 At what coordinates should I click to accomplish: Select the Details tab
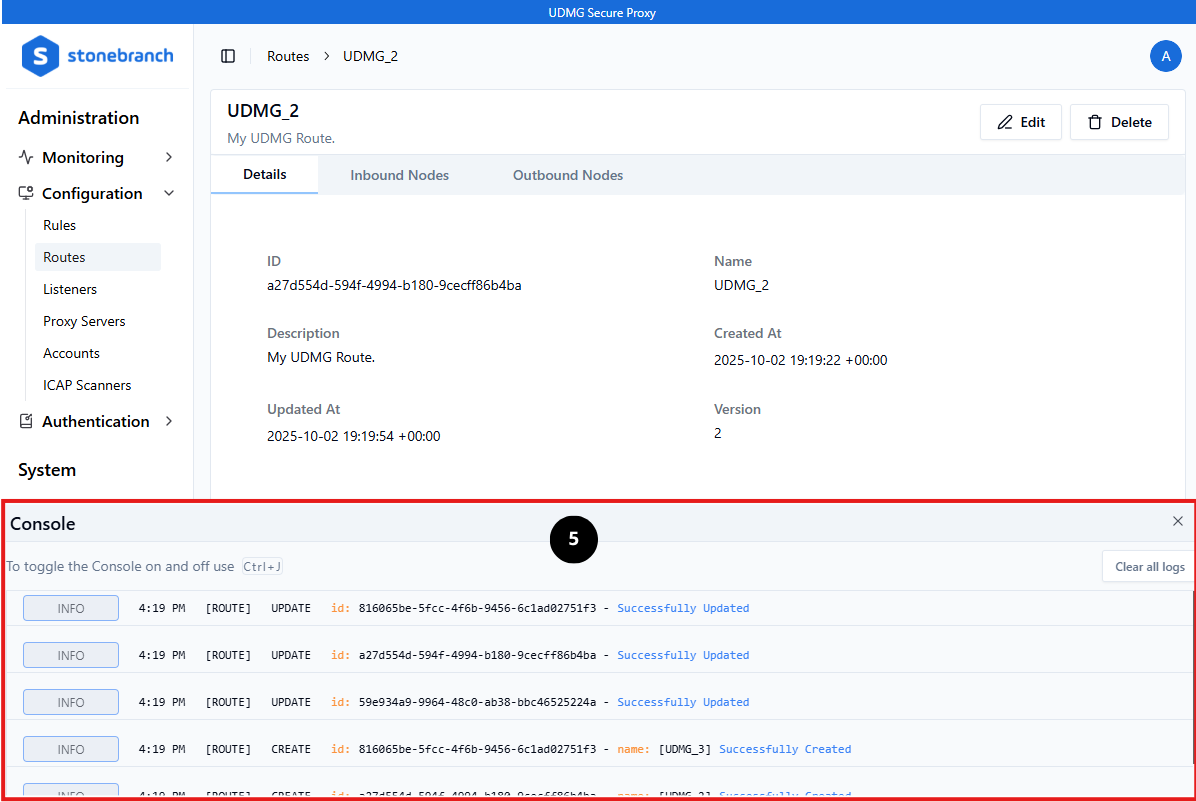pyautogui.click(x=264, y=174)
